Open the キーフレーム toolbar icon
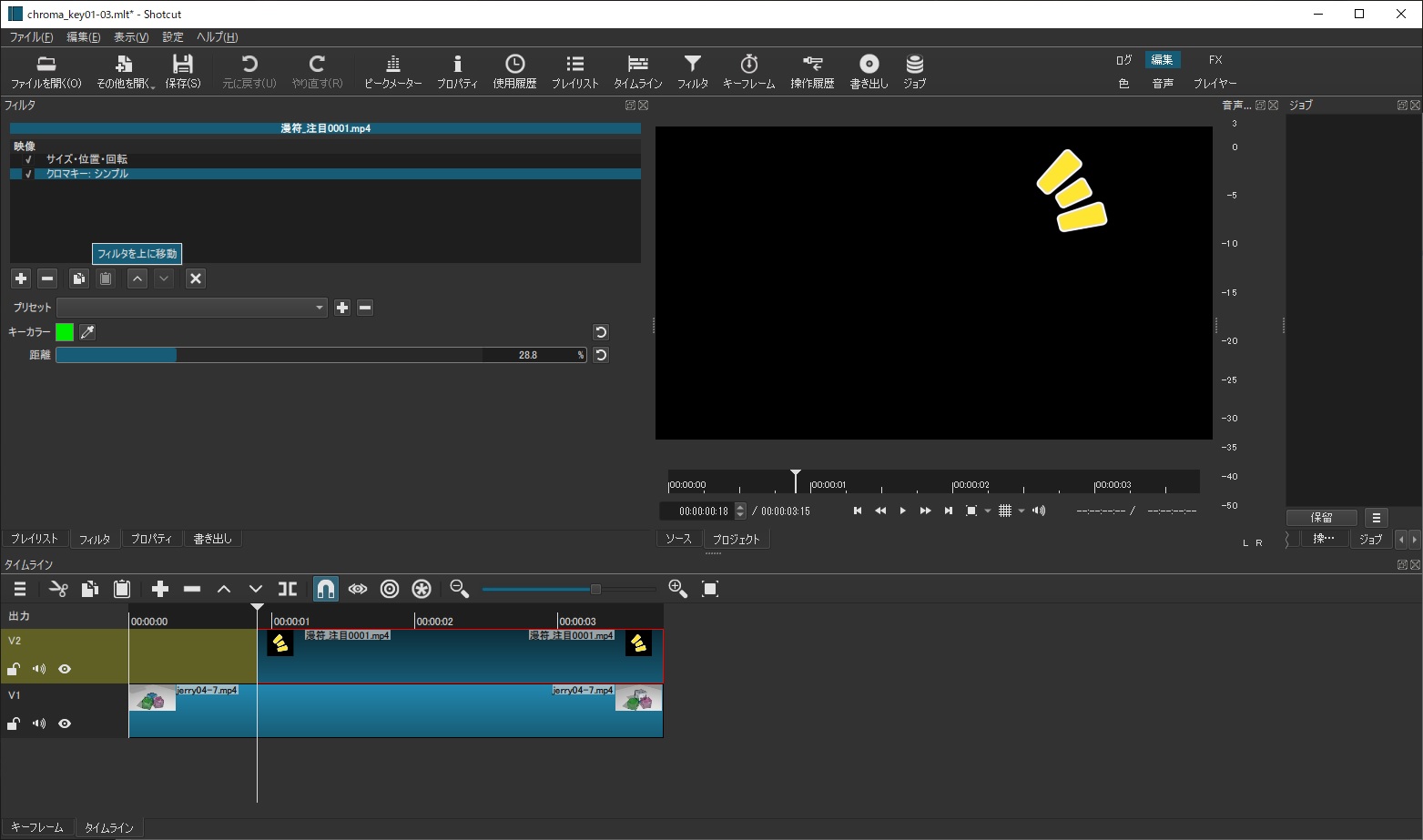The height and width of the screenshot is (840, 1423). pos(749,72)
